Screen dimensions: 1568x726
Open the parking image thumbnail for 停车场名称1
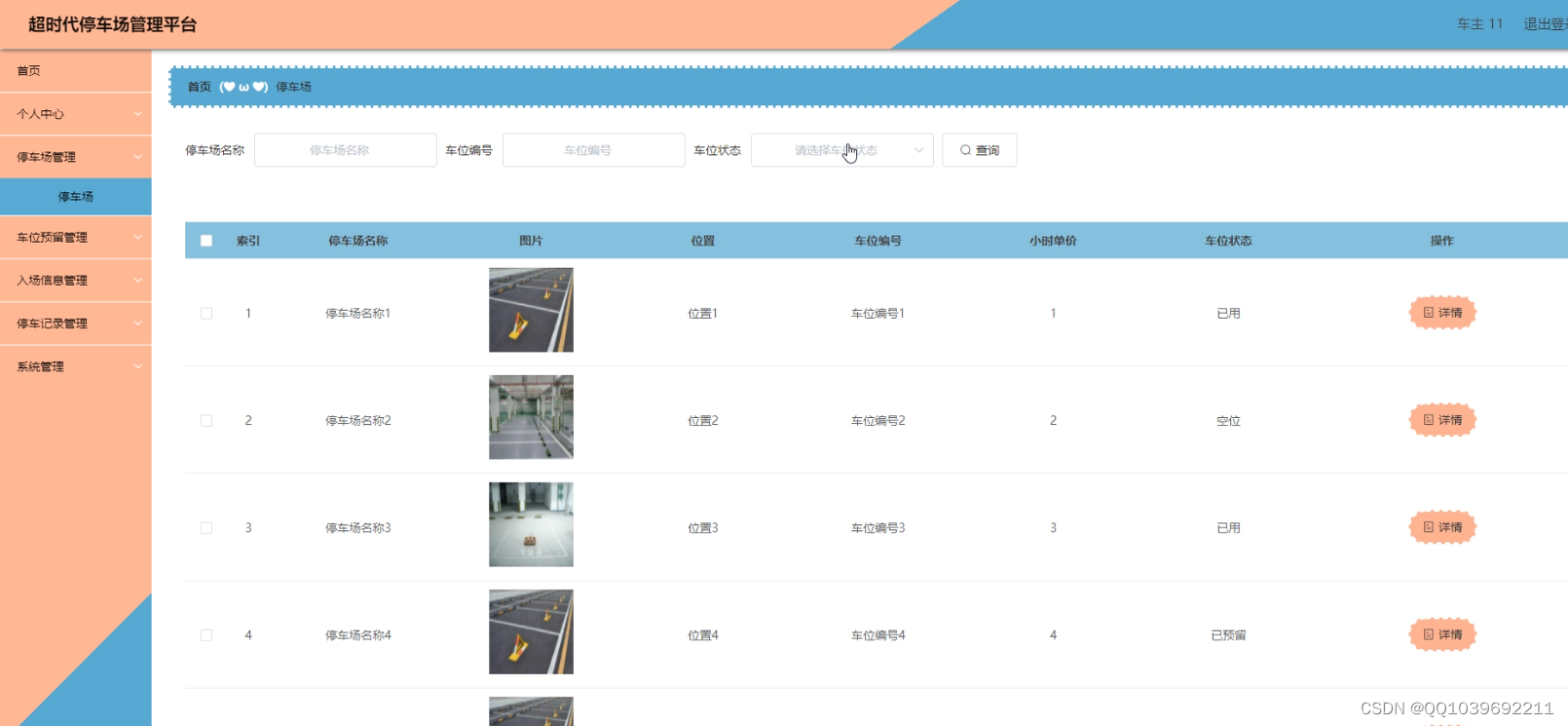(x=531, y=310)
